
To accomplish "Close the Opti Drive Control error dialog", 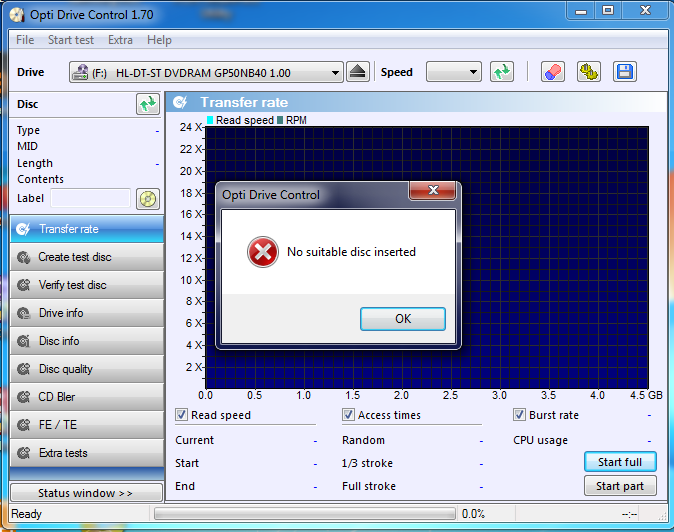I will point(432,190).
